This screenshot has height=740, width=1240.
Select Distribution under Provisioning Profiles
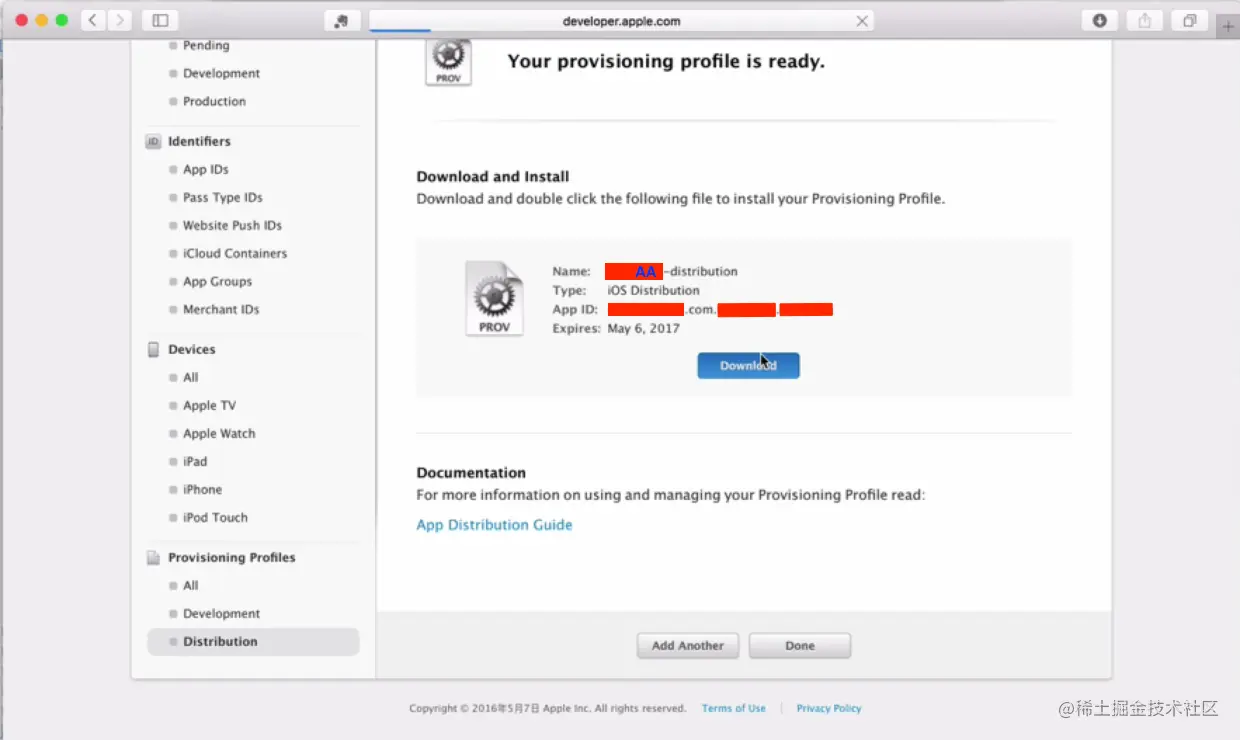tap(253, 642)
